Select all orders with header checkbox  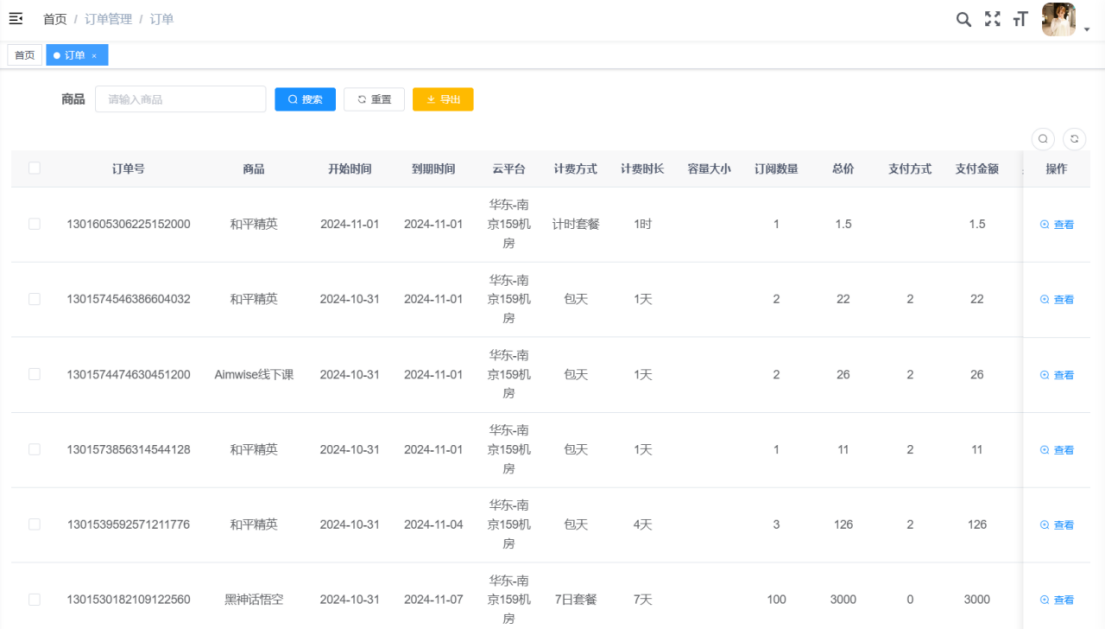click(34, 169)
